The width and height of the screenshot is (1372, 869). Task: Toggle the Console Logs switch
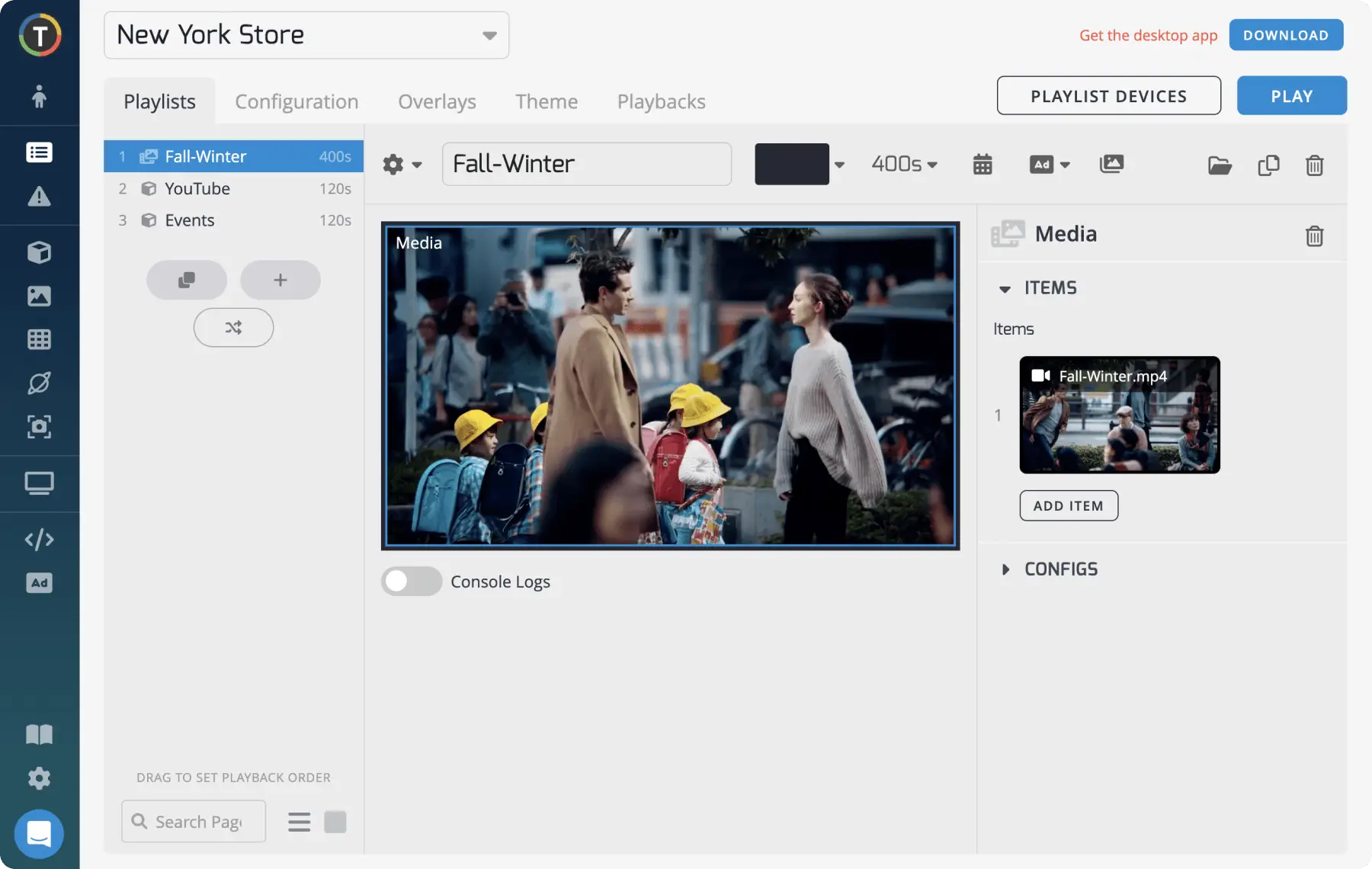coord(412,582)
